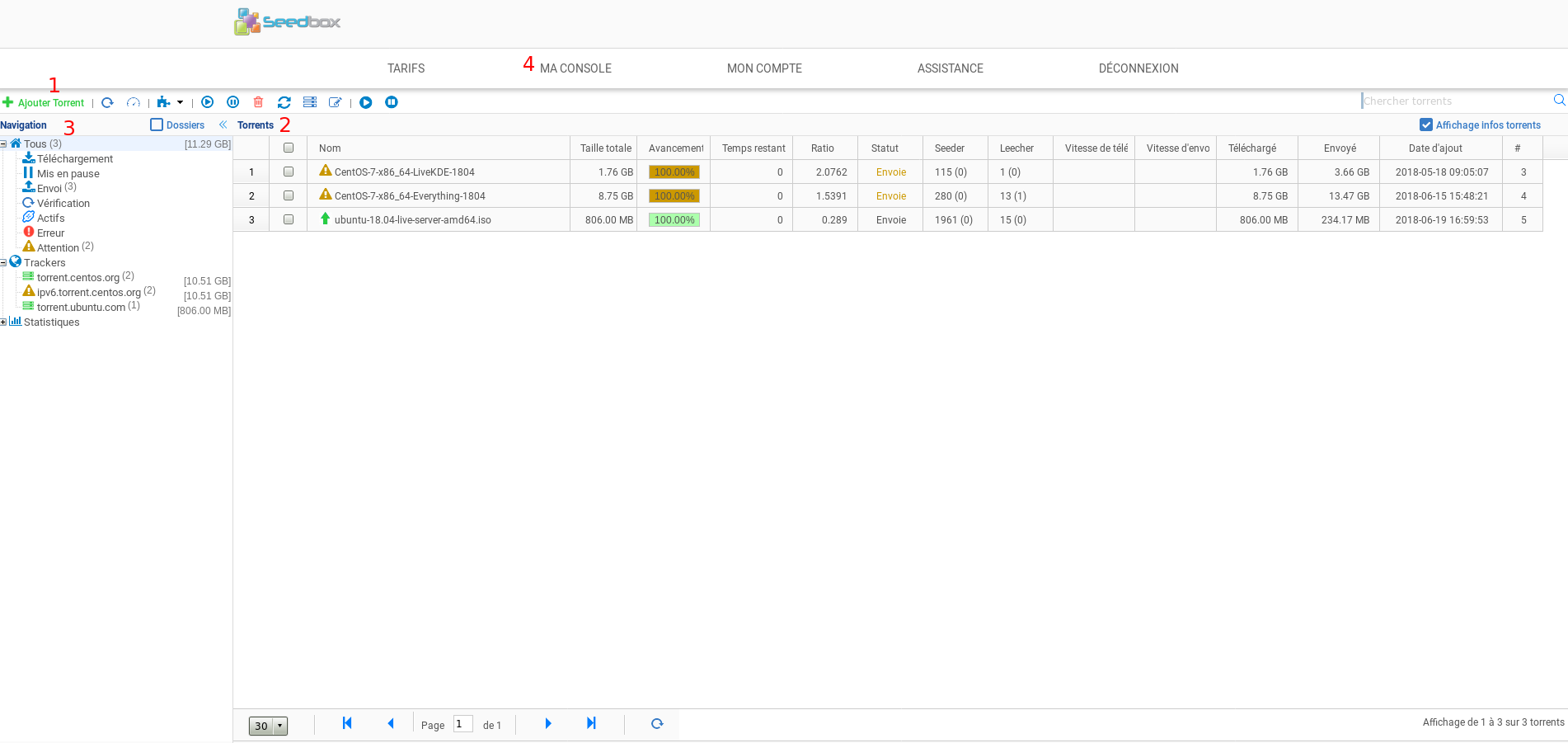Open the plugins puzzle dropdown
The height and width of the screenshot is (743, 1568).
click(x=170, y=102)
